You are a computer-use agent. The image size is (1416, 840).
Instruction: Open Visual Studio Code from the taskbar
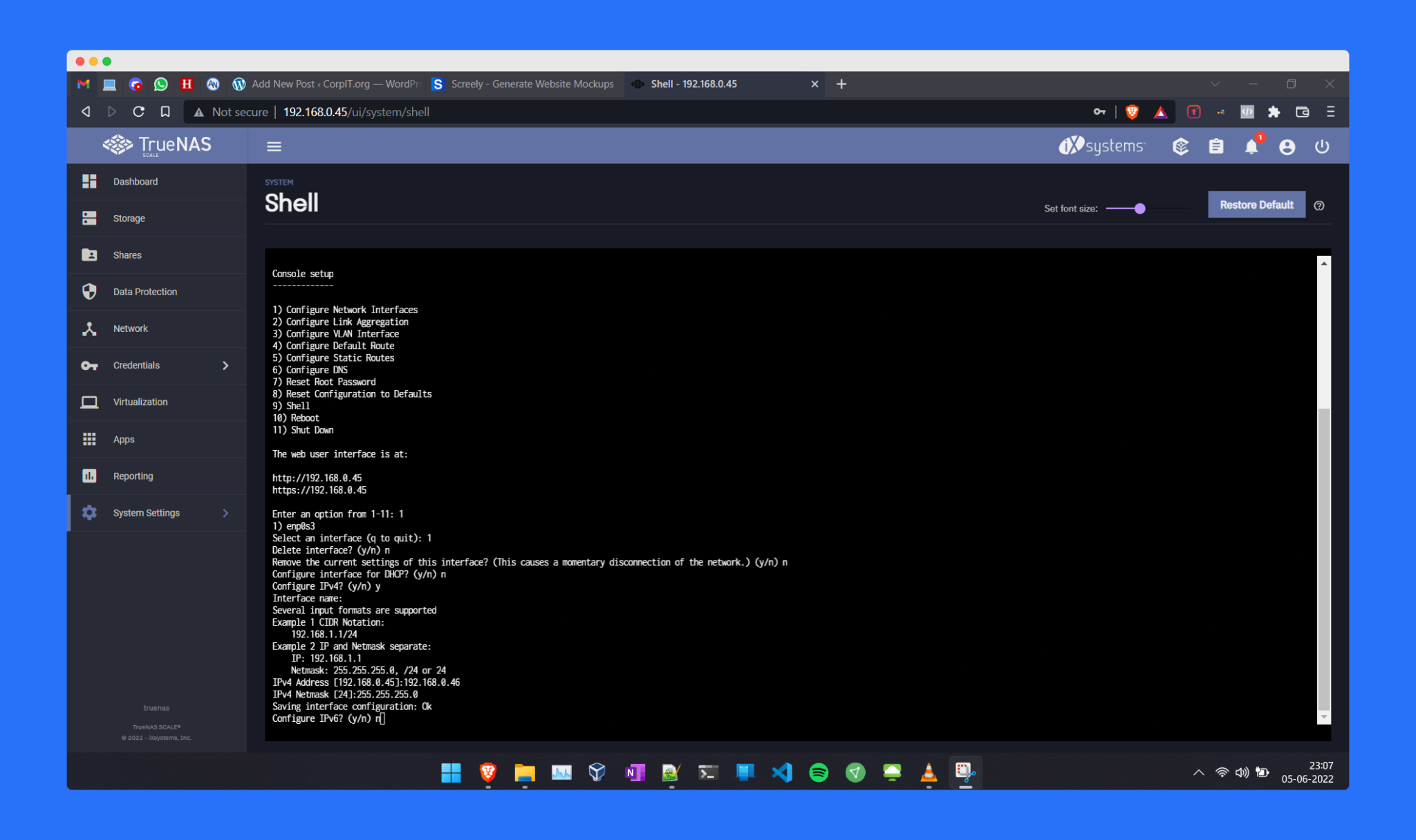[782, 772]
